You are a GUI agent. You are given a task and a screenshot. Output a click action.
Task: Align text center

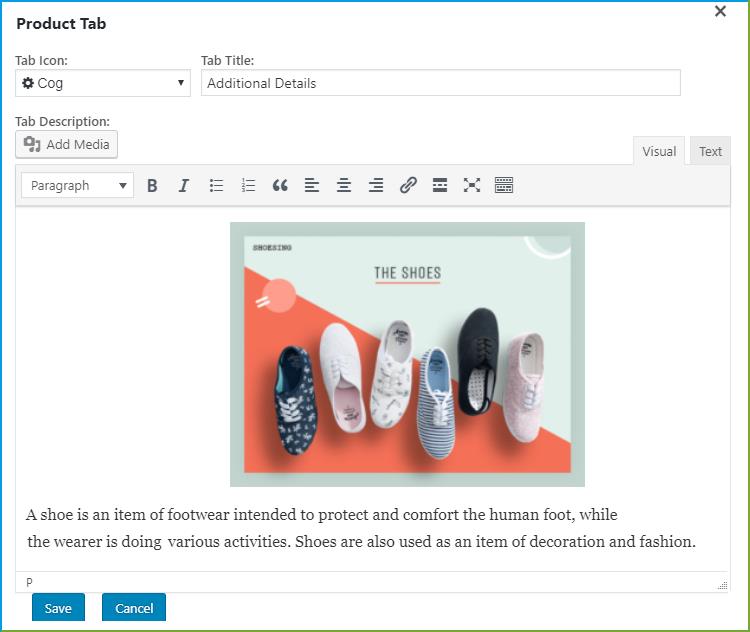(x=344, y=185)
